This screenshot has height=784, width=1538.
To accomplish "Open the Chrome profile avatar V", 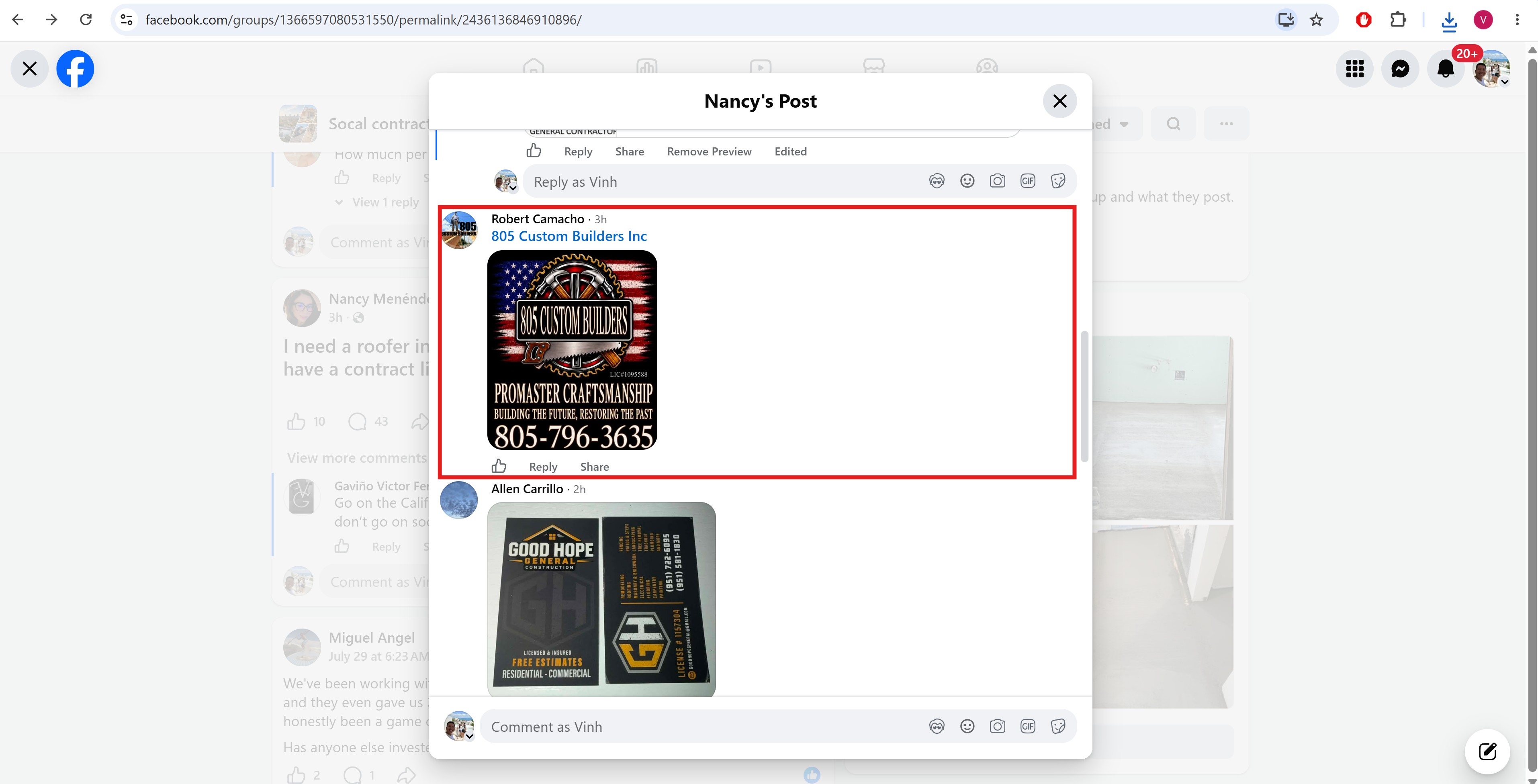I will 1483,20.
